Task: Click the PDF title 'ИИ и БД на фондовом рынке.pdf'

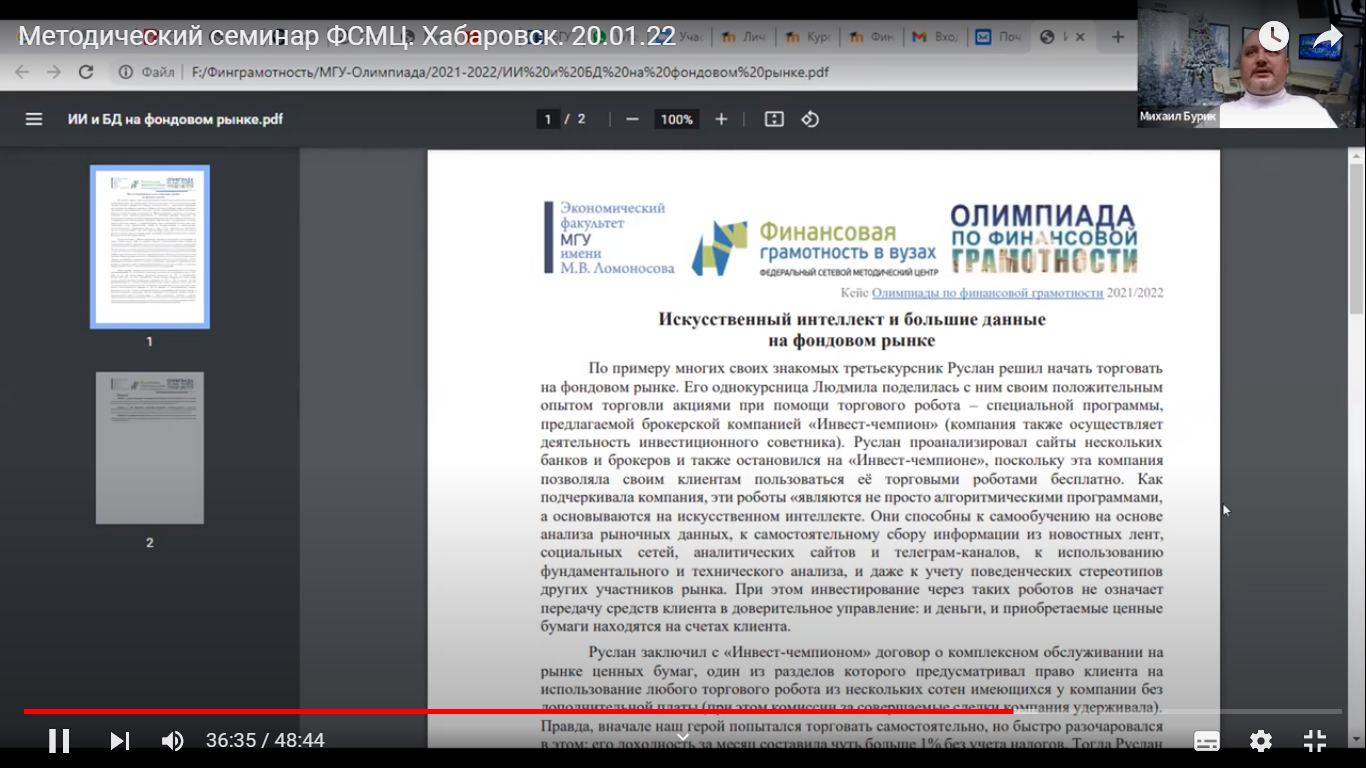Action: [175, 119]
